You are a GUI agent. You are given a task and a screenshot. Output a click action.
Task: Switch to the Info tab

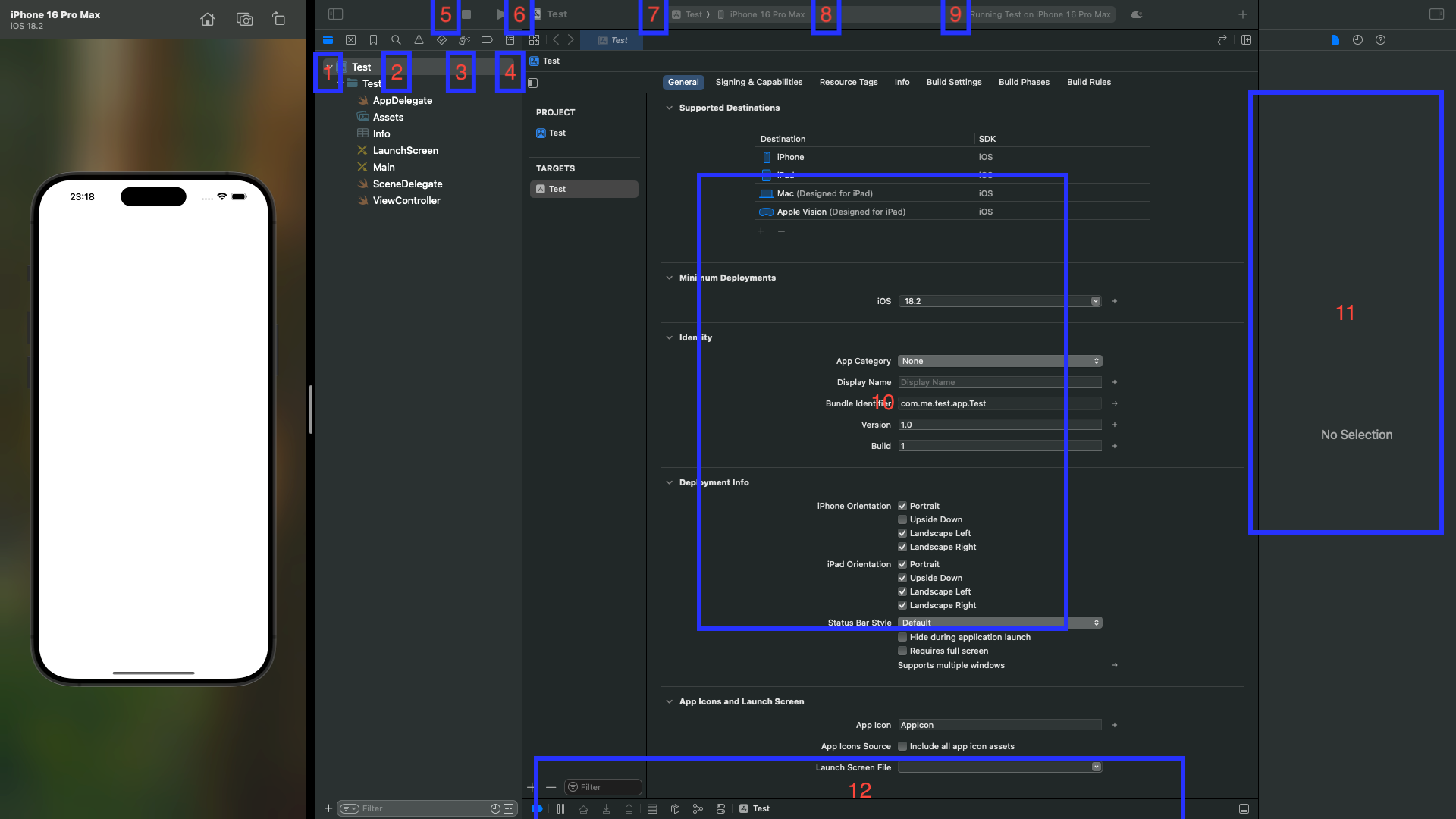[x=902, y=82]
